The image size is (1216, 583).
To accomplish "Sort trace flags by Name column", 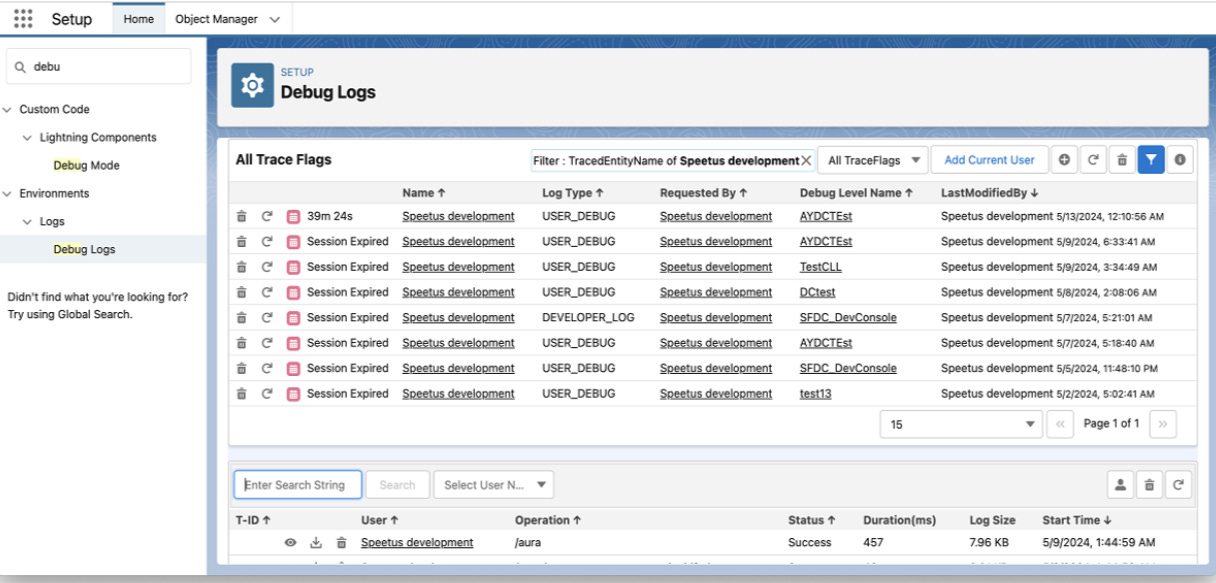I will pos(424,193).
